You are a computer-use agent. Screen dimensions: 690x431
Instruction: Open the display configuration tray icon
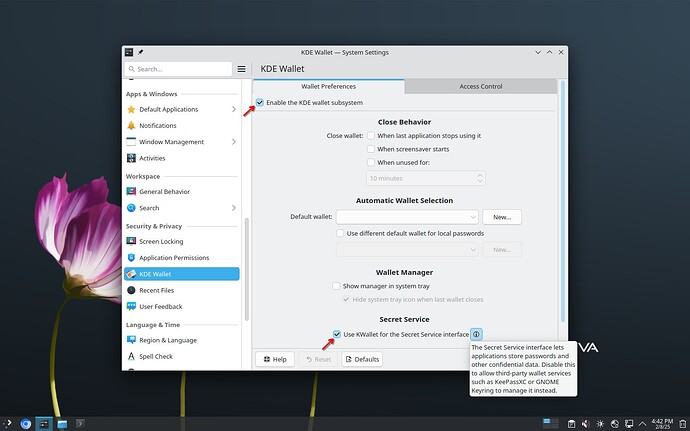point(629,424)
